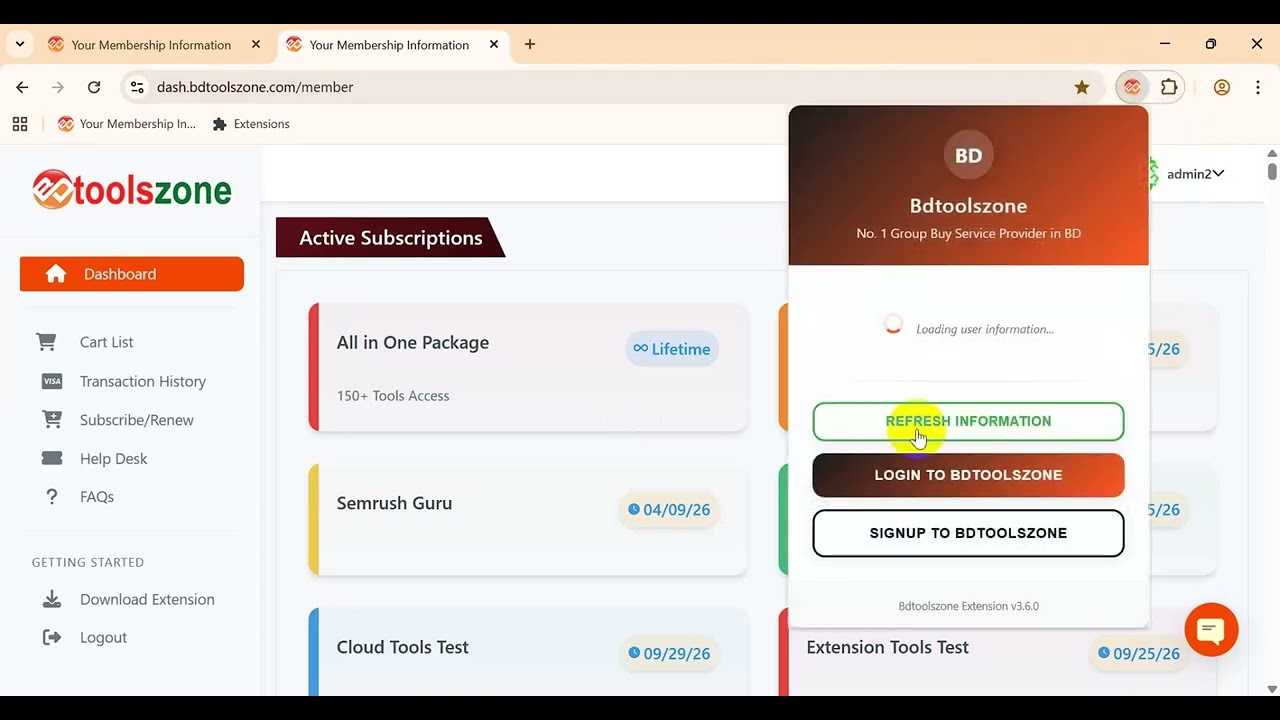1280x720 pixels.
Task: Click the Help Desk ticket icon
Action: click(52, 458)
